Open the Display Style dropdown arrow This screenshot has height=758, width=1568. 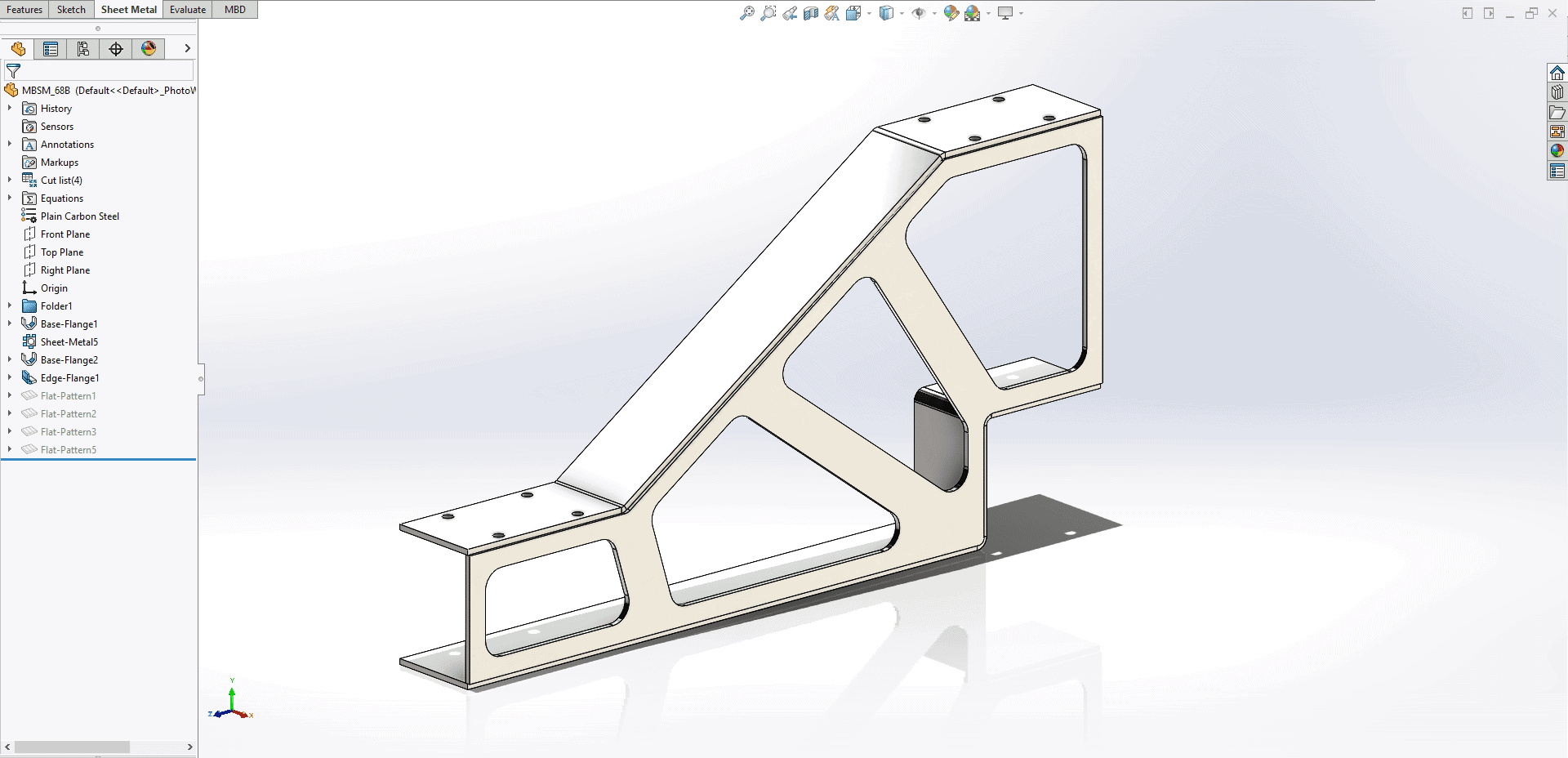coord(902,13)
